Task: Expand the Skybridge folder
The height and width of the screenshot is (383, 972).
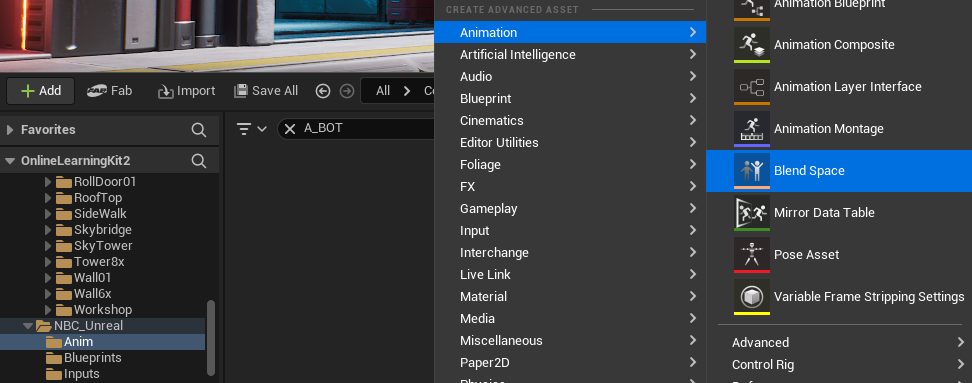Action: 48,230
